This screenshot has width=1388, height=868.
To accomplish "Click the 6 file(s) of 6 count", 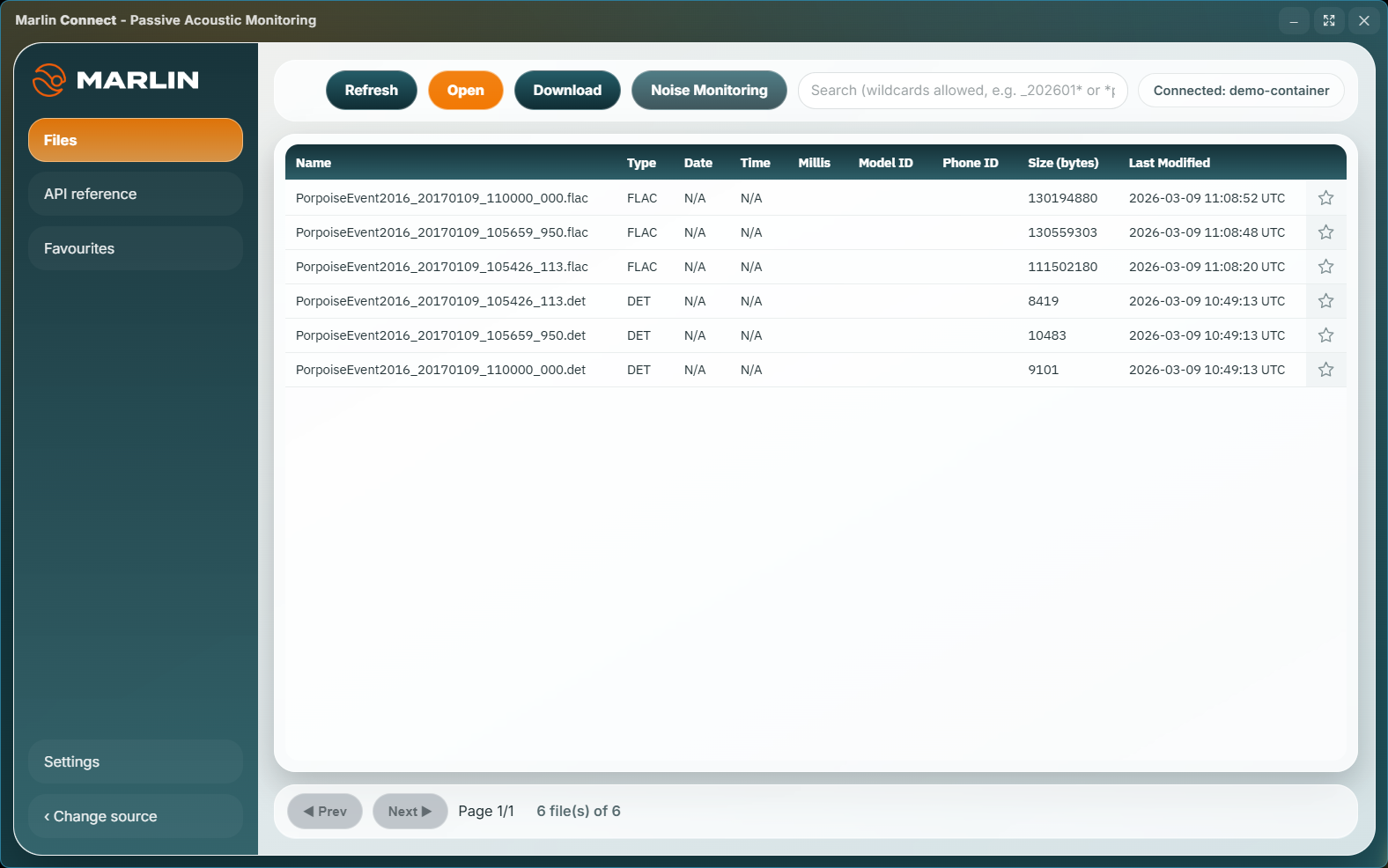I will coord(579,811).
